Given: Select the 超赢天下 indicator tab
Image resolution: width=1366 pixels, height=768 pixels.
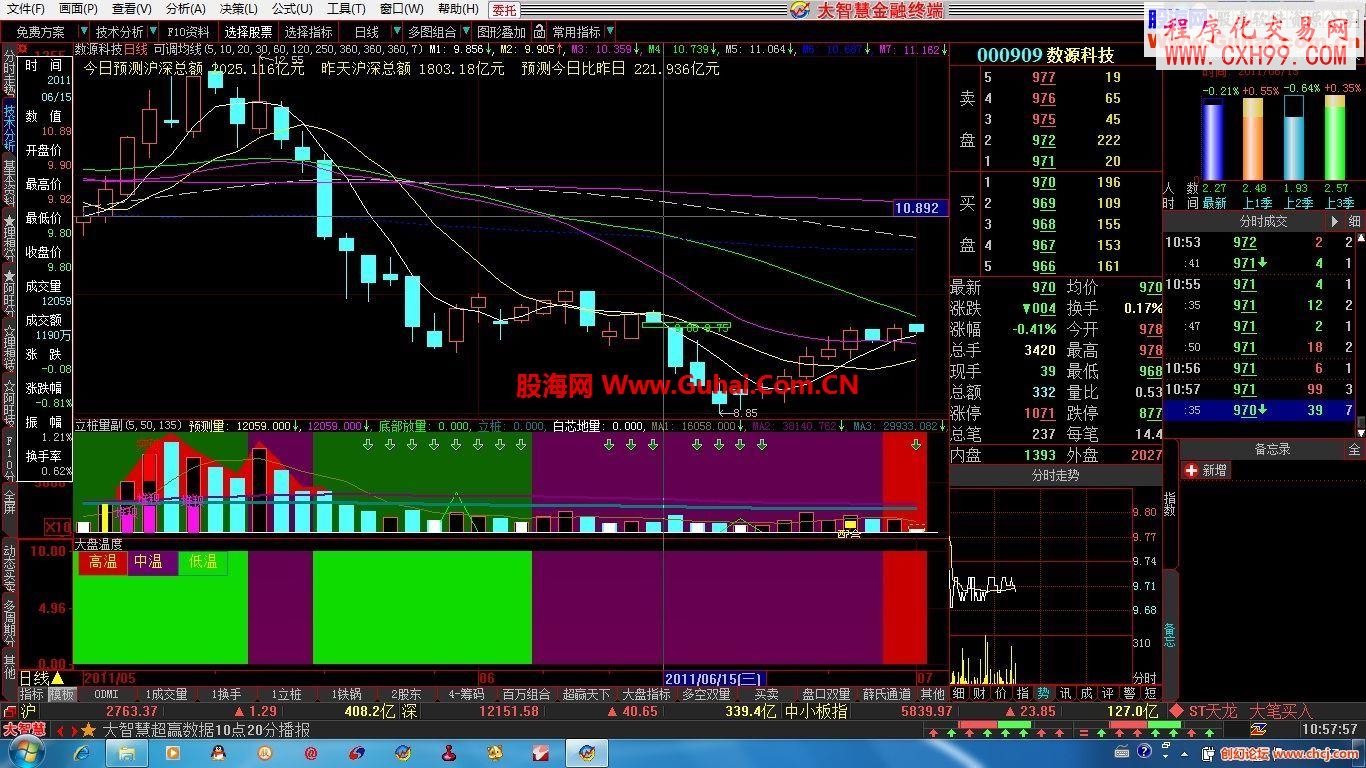Looking at the screenshot, I should (x=586, y=694).
